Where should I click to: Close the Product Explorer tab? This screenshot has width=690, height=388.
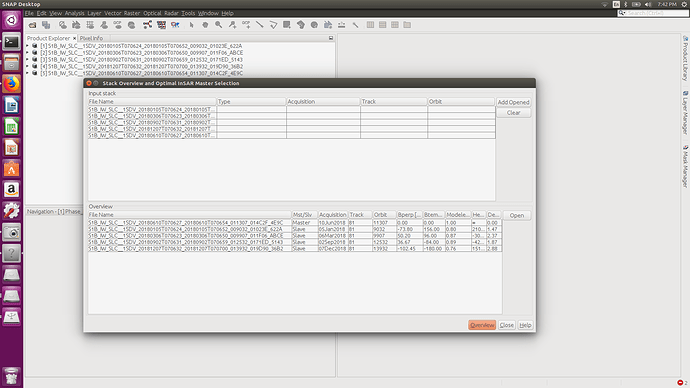point(74,38)
